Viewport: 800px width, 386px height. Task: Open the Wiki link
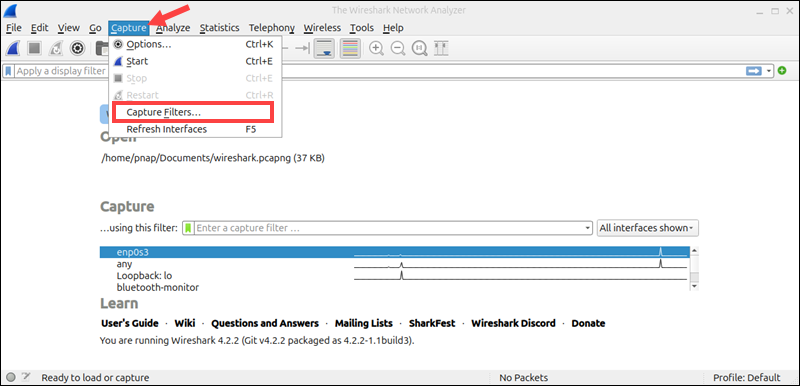[185, 323]
